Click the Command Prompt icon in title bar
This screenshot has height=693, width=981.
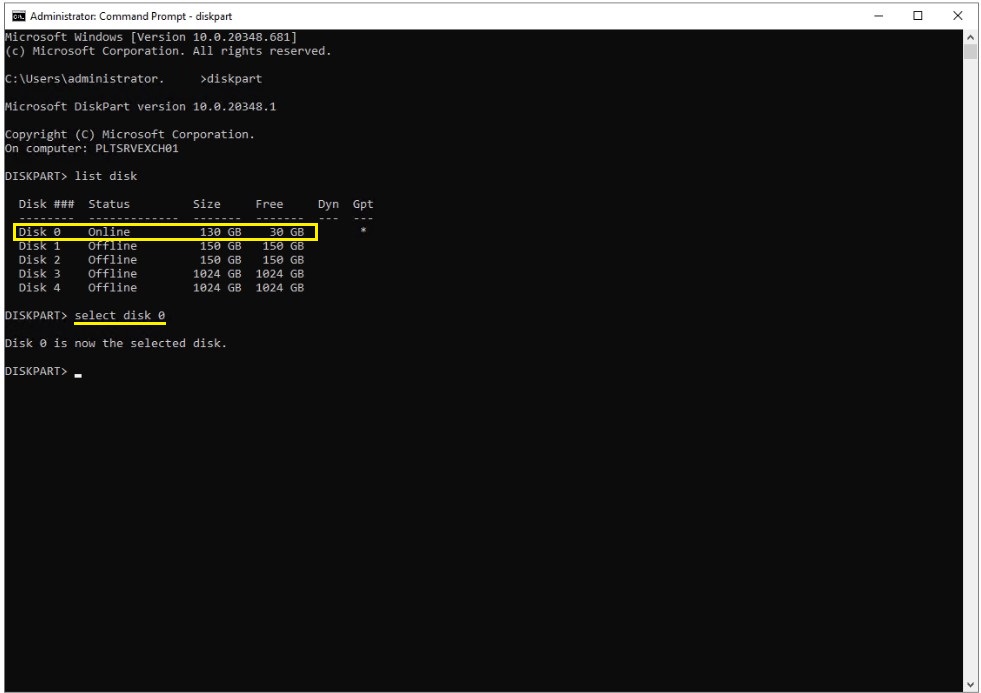click(x=18, y=16)
